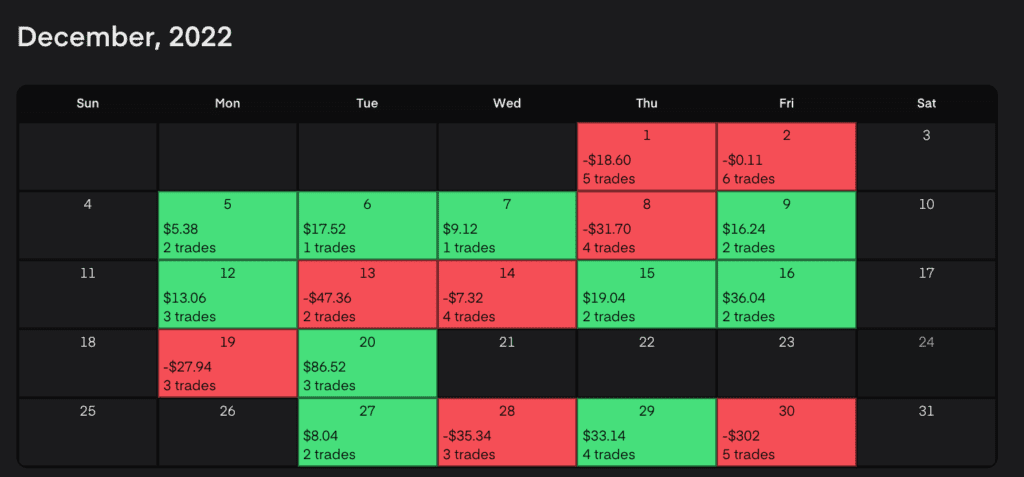The image size is (1024, 477).
Task: Open December 27 showing $8.04
Action: [x=367, y=432]
